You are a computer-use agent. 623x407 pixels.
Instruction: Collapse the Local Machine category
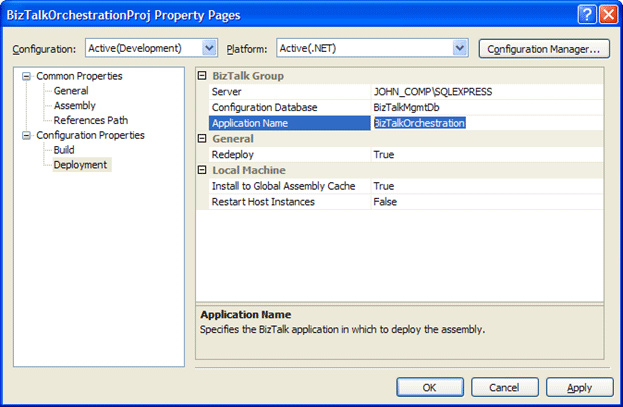(x=202, y=170)
